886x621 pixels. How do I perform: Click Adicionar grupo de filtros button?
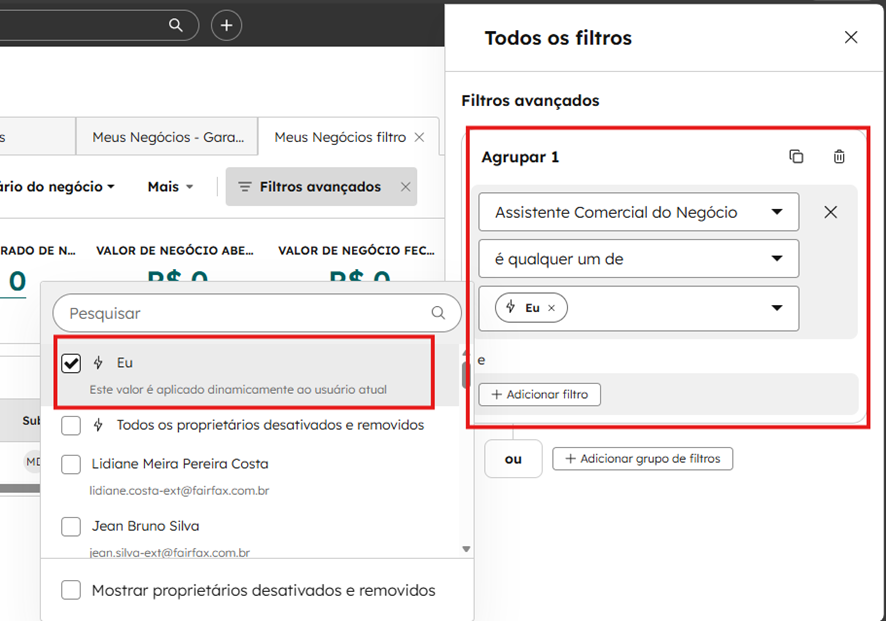[x=643, y=459]
